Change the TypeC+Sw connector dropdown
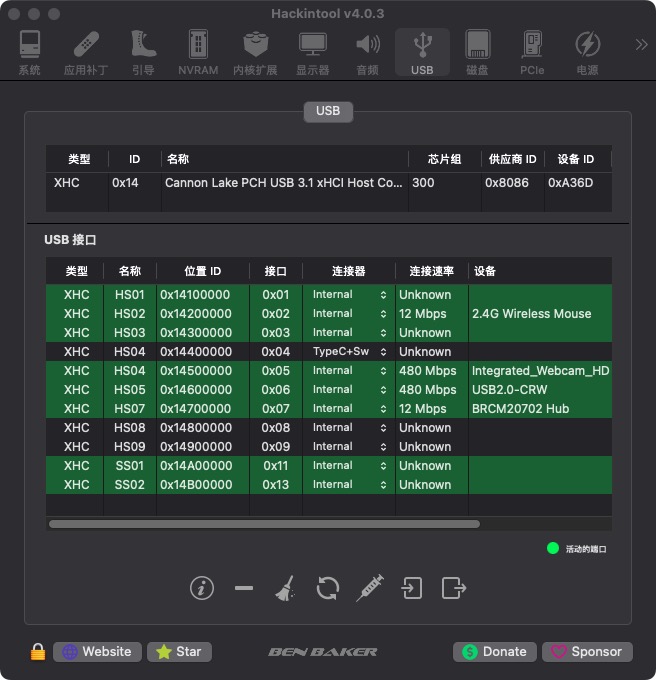The image size is (656, 680). tap(349, 352)
